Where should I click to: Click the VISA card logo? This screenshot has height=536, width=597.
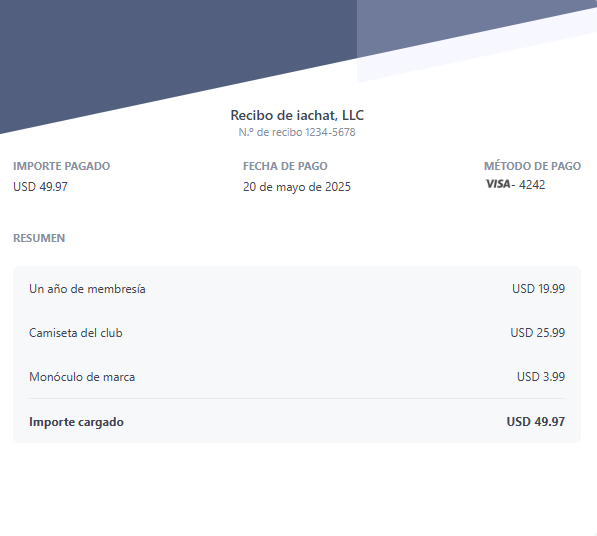coord(498,184)
